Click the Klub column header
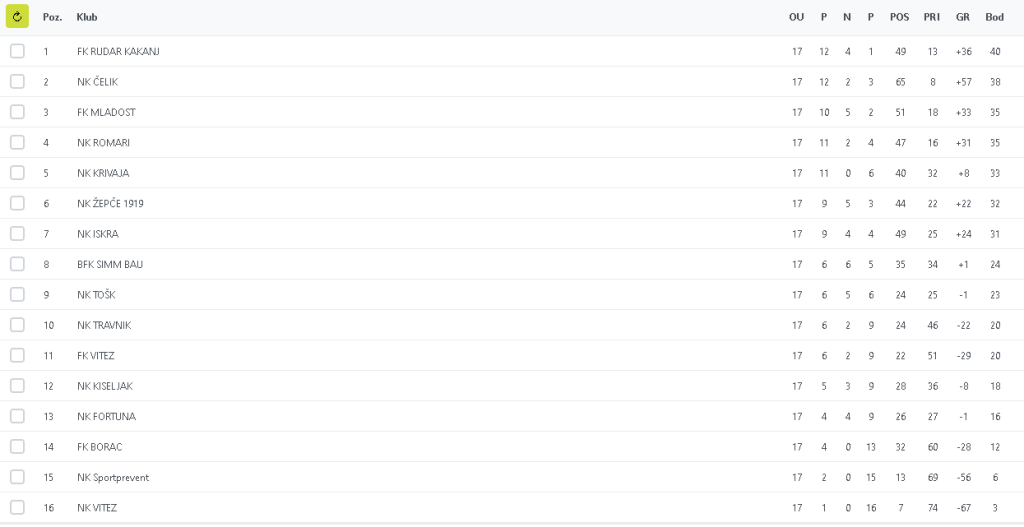This screenshot has width=1024, height=527. tap(87, 17)
